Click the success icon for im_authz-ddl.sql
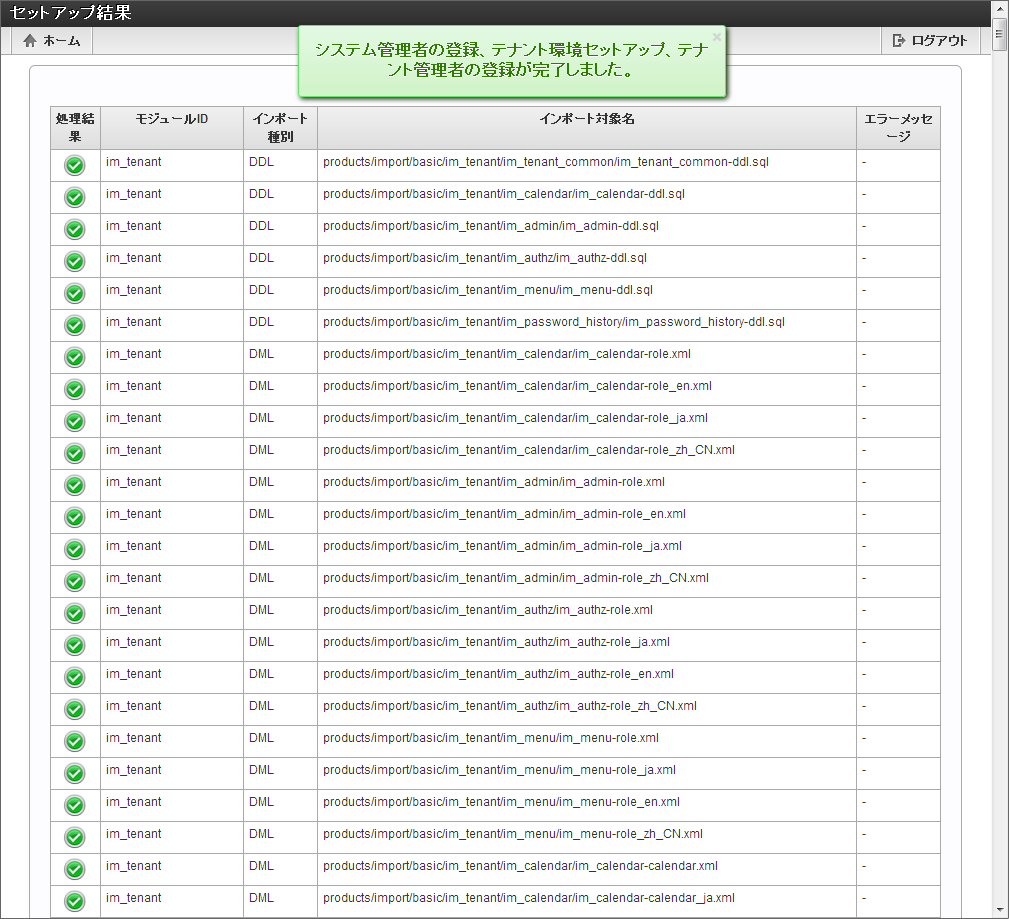Screen dimensions: 1009x919 click(x=75, y=261)
